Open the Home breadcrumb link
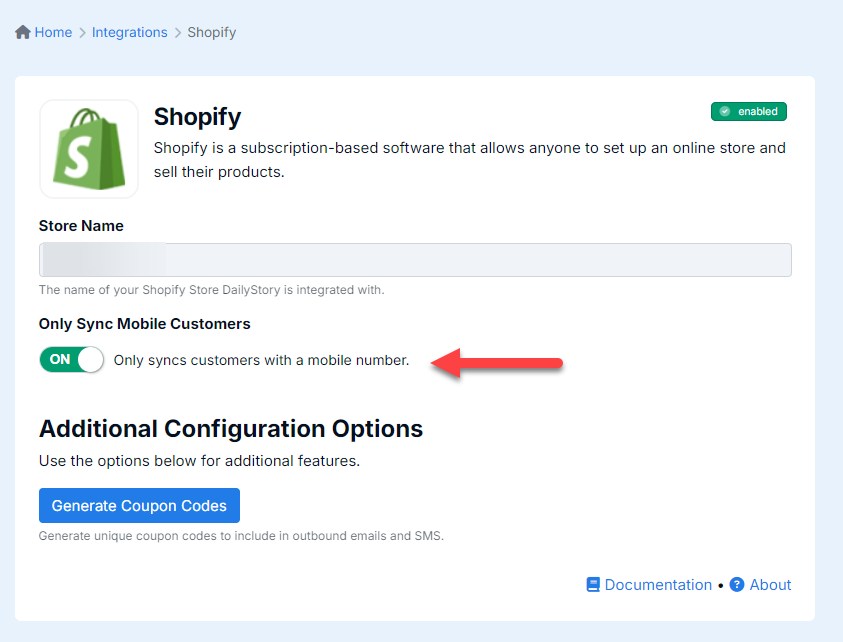 (53, 32)
